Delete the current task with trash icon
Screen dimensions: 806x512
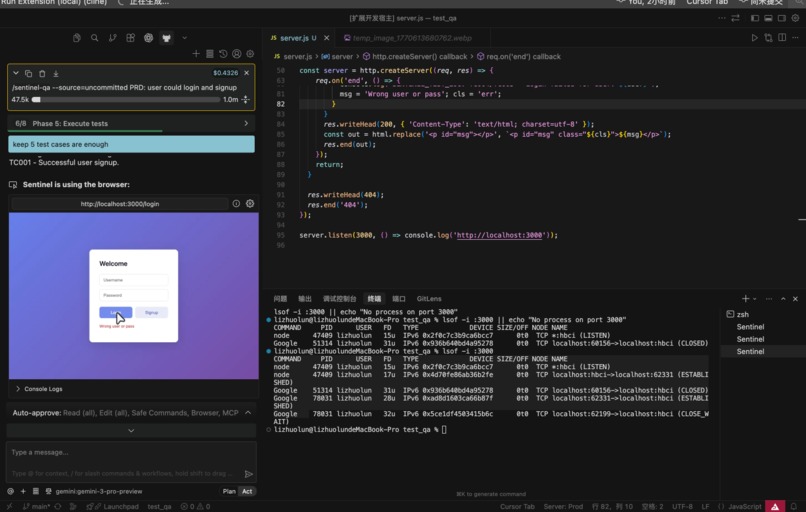point(42,73)
